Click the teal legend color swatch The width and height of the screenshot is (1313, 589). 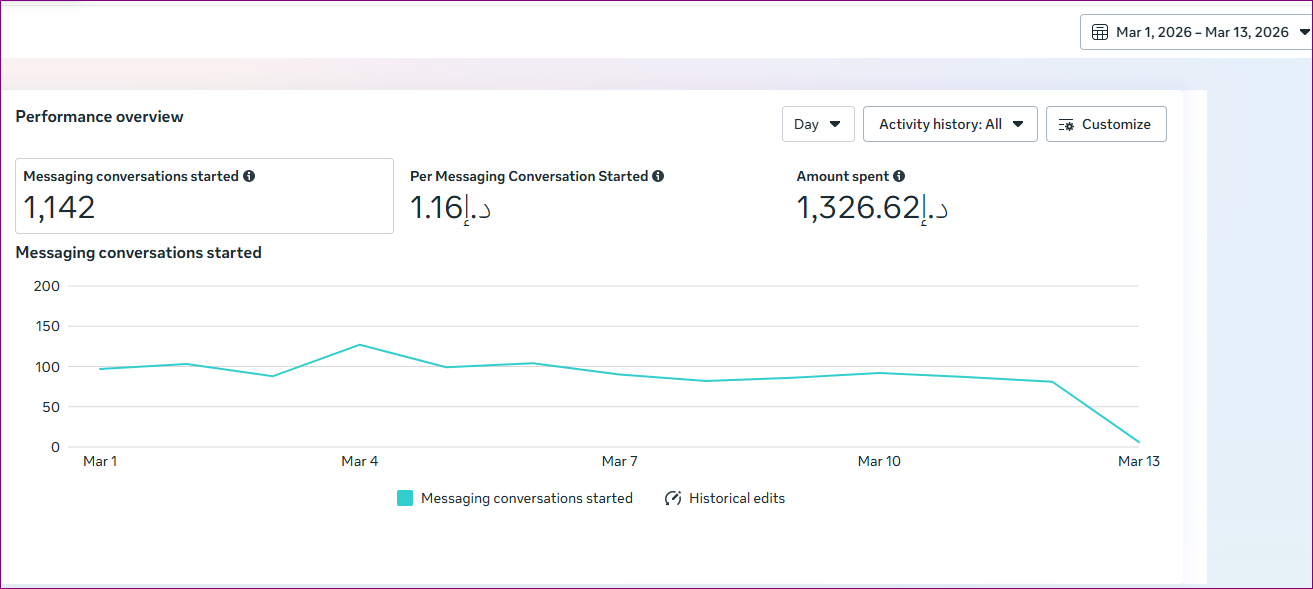point(405,498)
